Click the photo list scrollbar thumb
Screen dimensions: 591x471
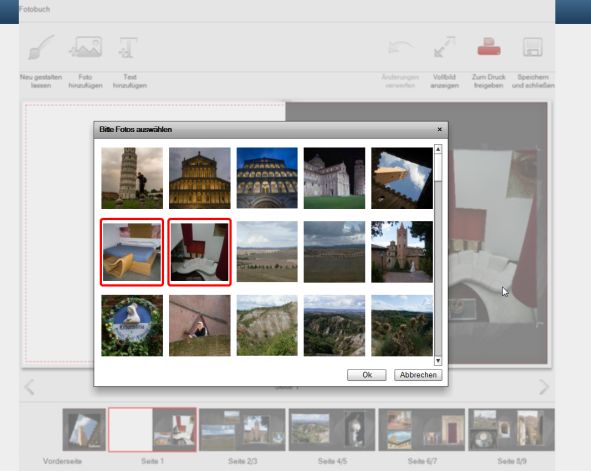[438, 167]
